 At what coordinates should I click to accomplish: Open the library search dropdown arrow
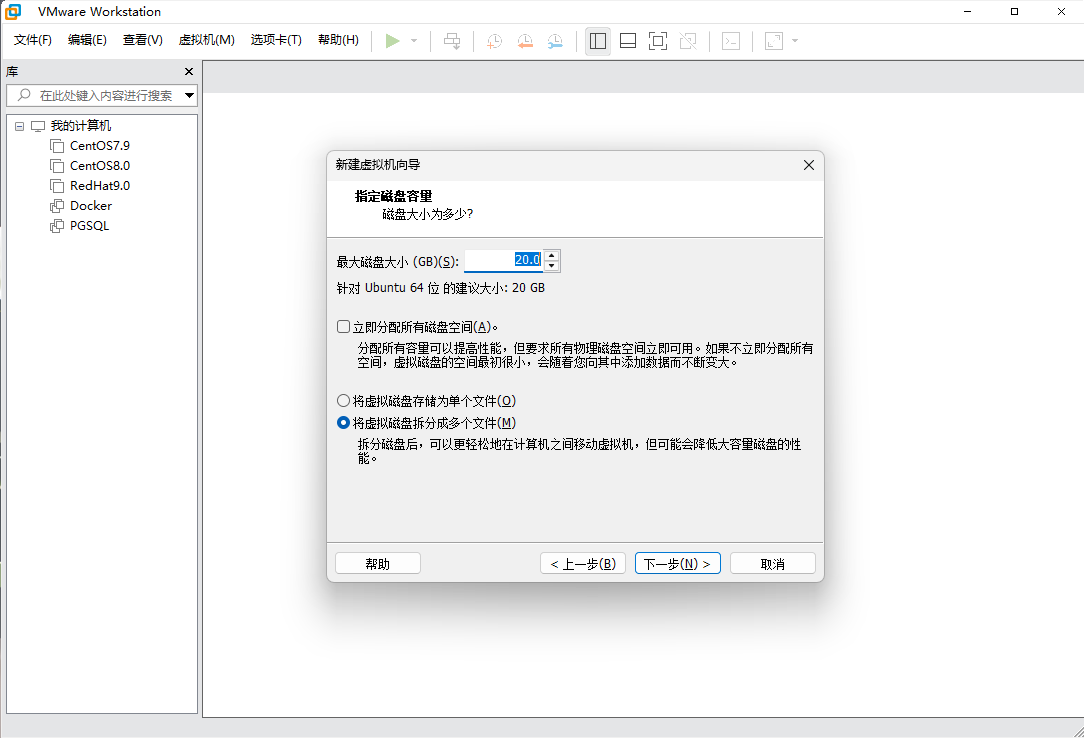pos(189,95)
